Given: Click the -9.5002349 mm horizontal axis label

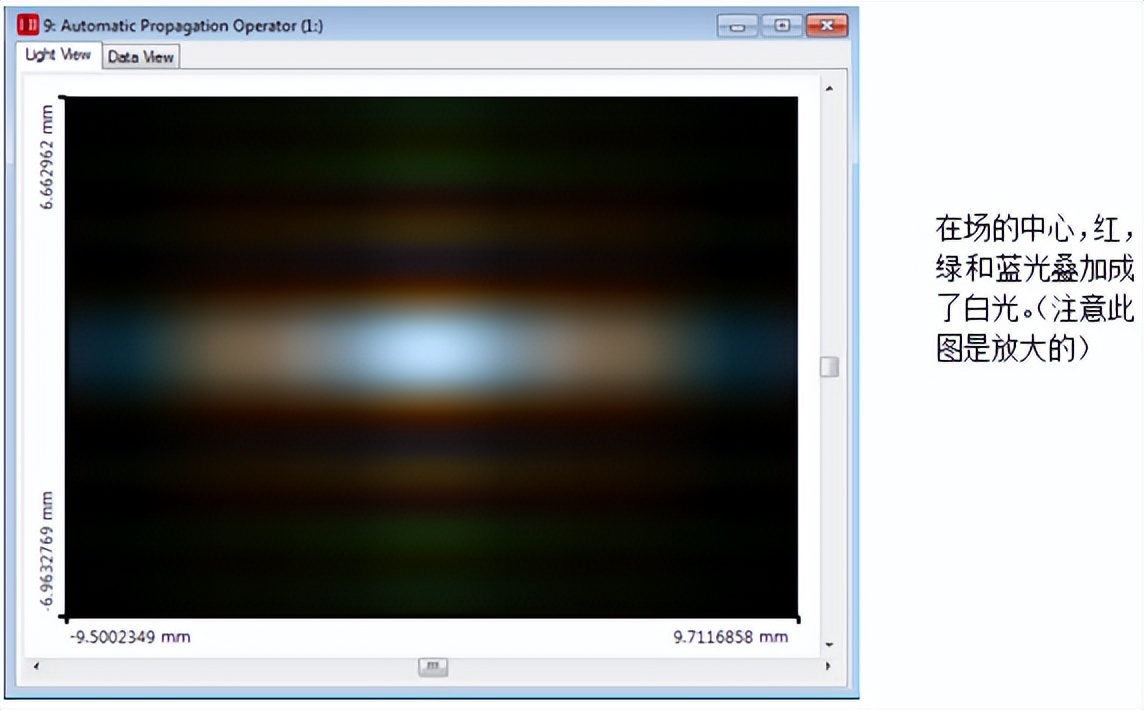Looking at the screenshot, I should pyautogui.click(x=130, y=637).
